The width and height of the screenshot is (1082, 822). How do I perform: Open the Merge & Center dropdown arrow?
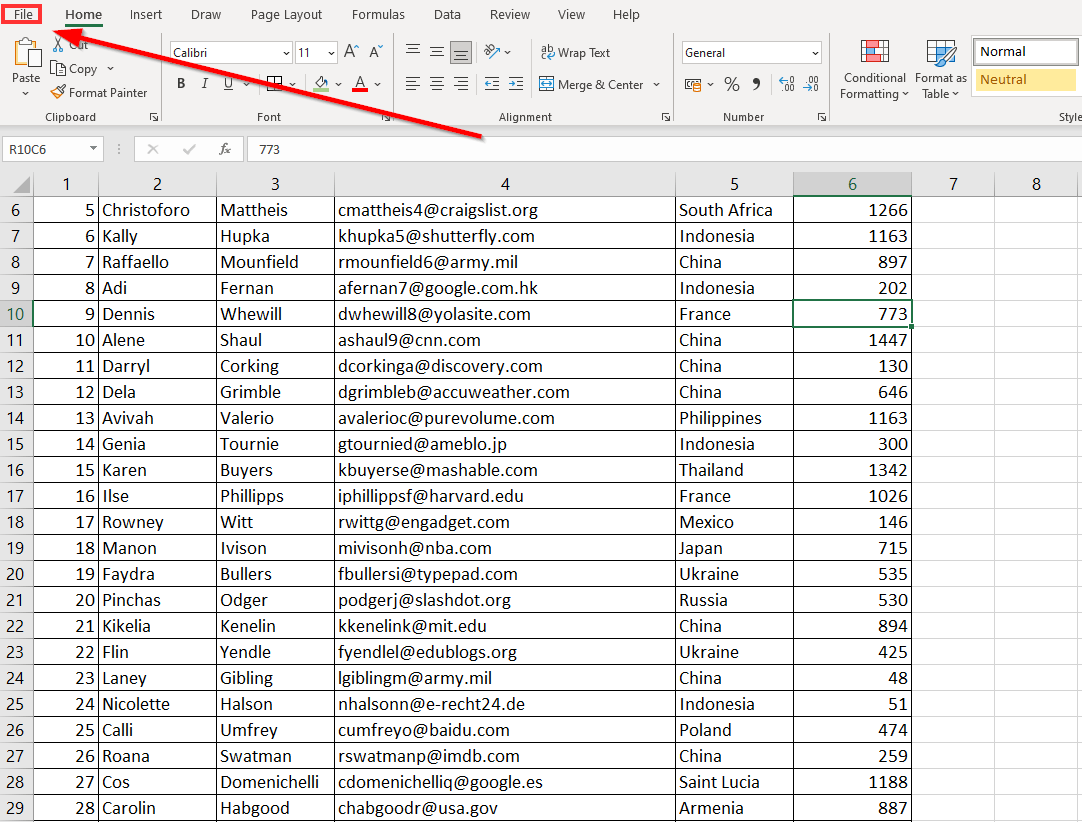click(x=658, y=84)
